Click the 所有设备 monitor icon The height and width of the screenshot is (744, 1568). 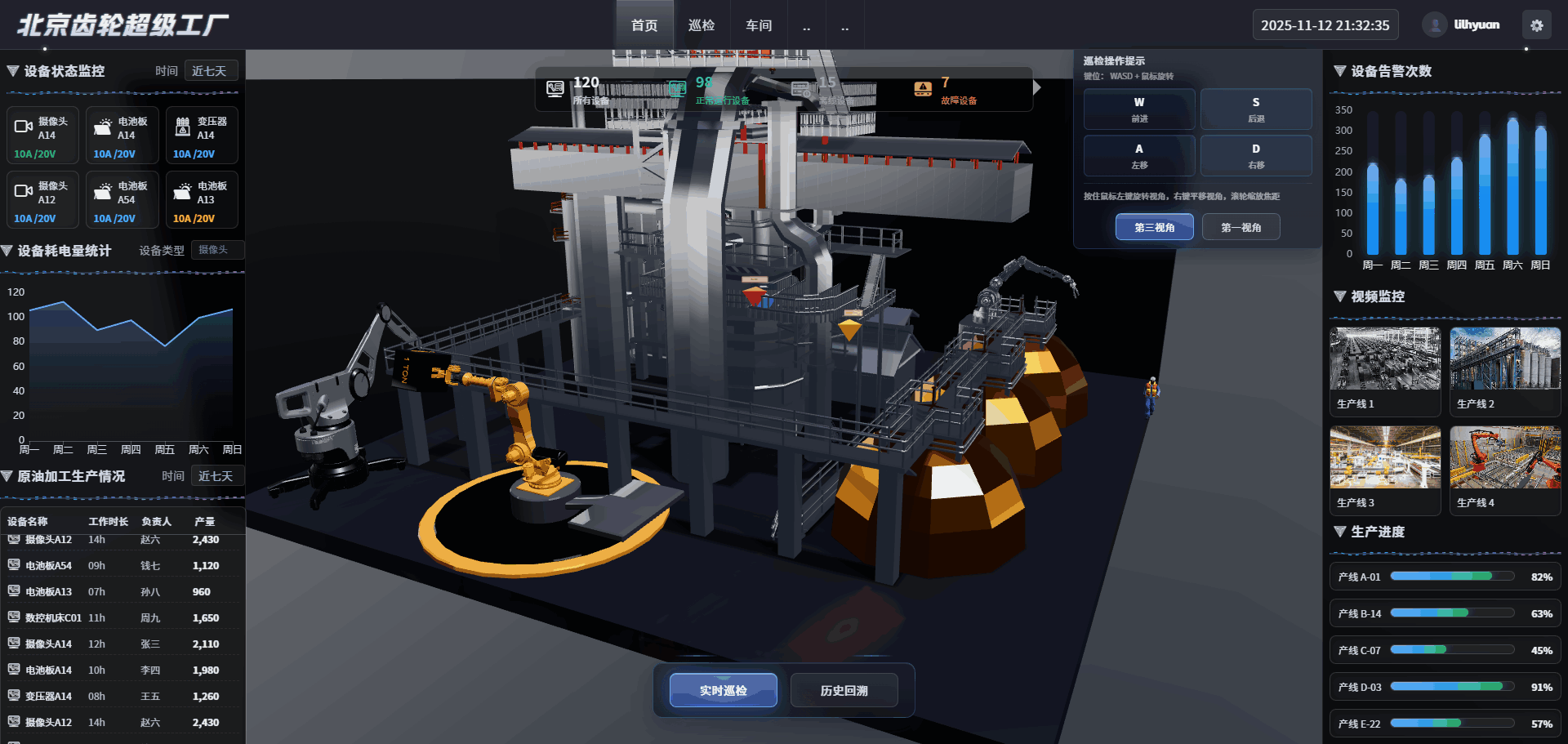tap(555, 89)
